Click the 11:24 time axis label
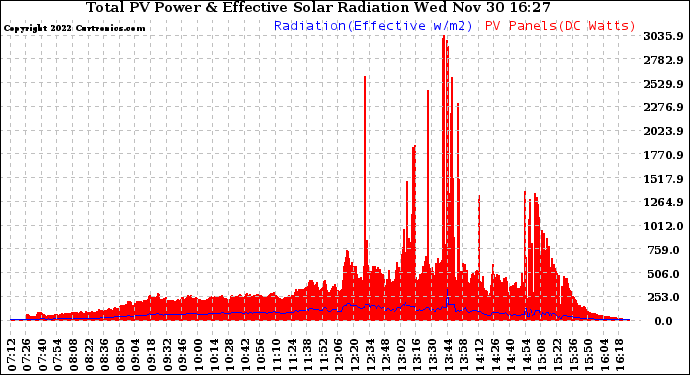 pos(292,355)
